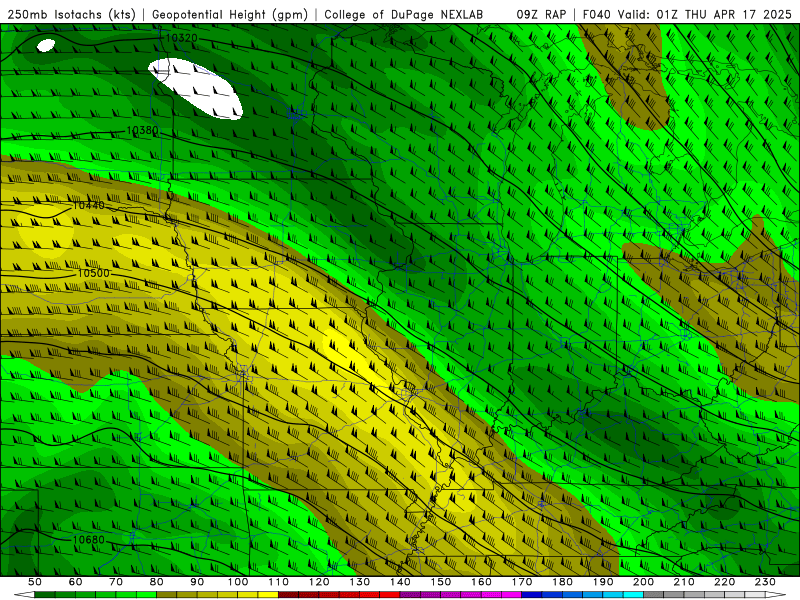Click the "College of DuPage NEXLAB" header text
The height and width of the screenshot is (600, 800).
[x=404, y=15]
